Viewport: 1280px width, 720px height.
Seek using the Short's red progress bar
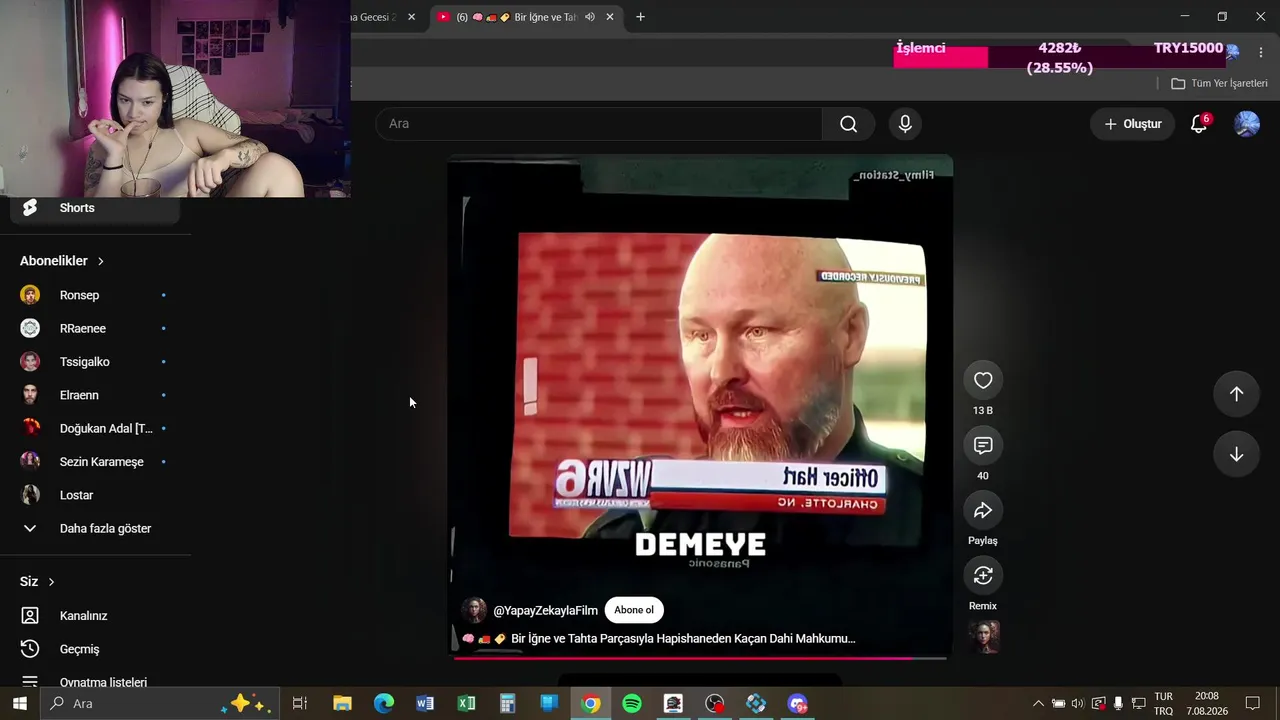point(700,658)
